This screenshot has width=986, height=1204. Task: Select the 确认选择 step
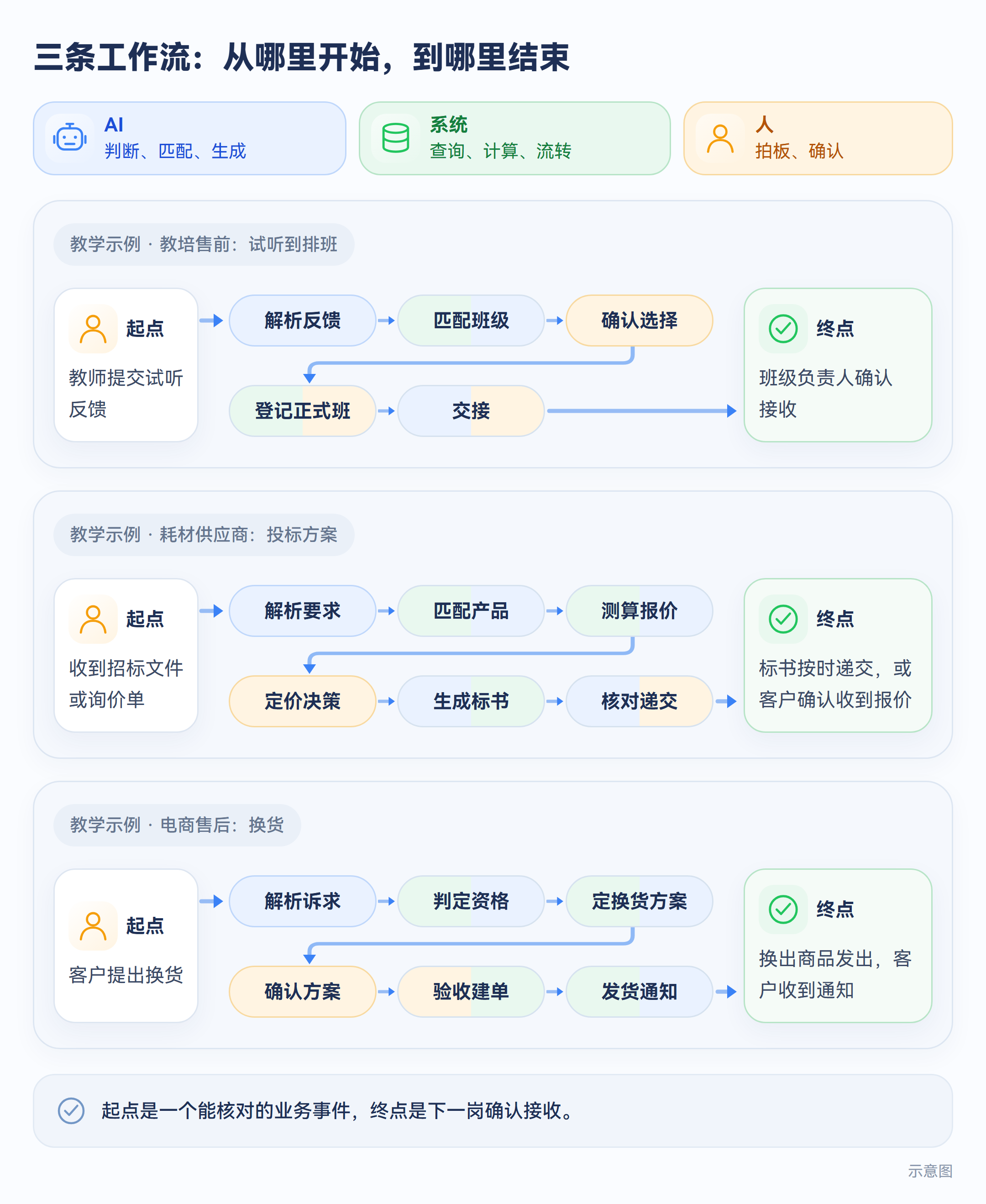pyautogui.click(x=640, y=321)
